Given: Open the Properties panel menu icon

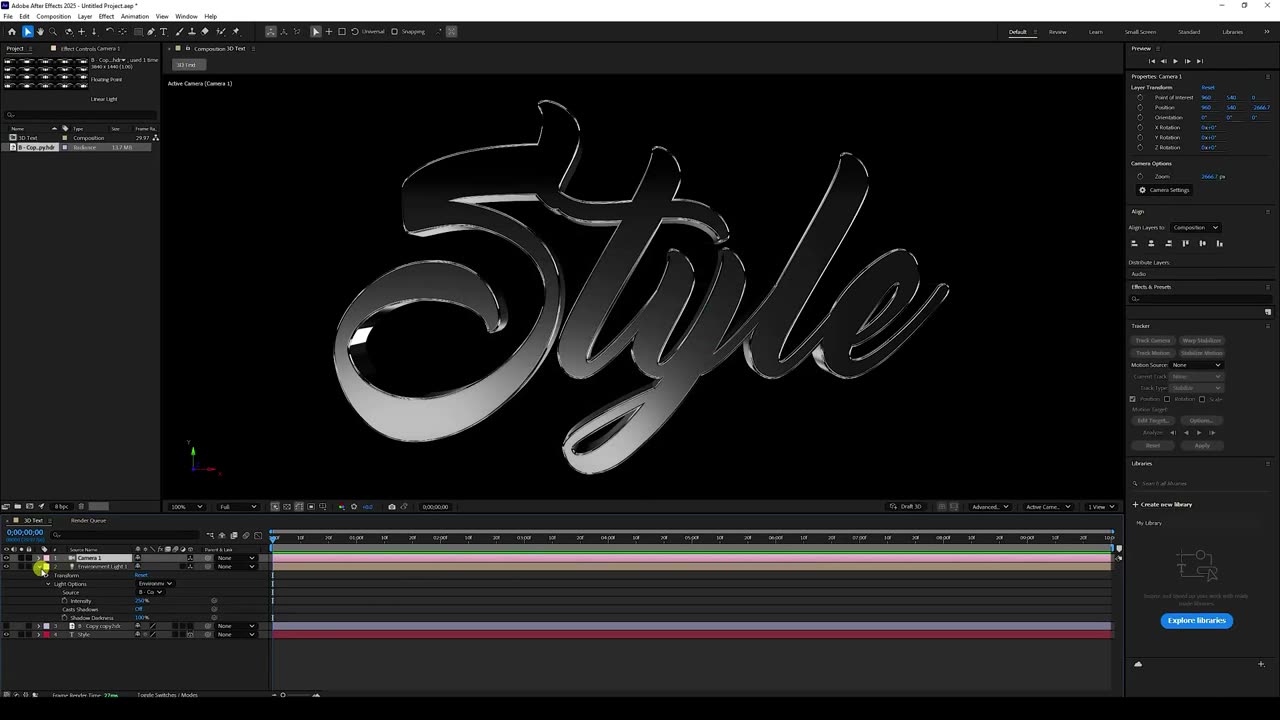Looking at the screenshot, I should [1269, 76].
